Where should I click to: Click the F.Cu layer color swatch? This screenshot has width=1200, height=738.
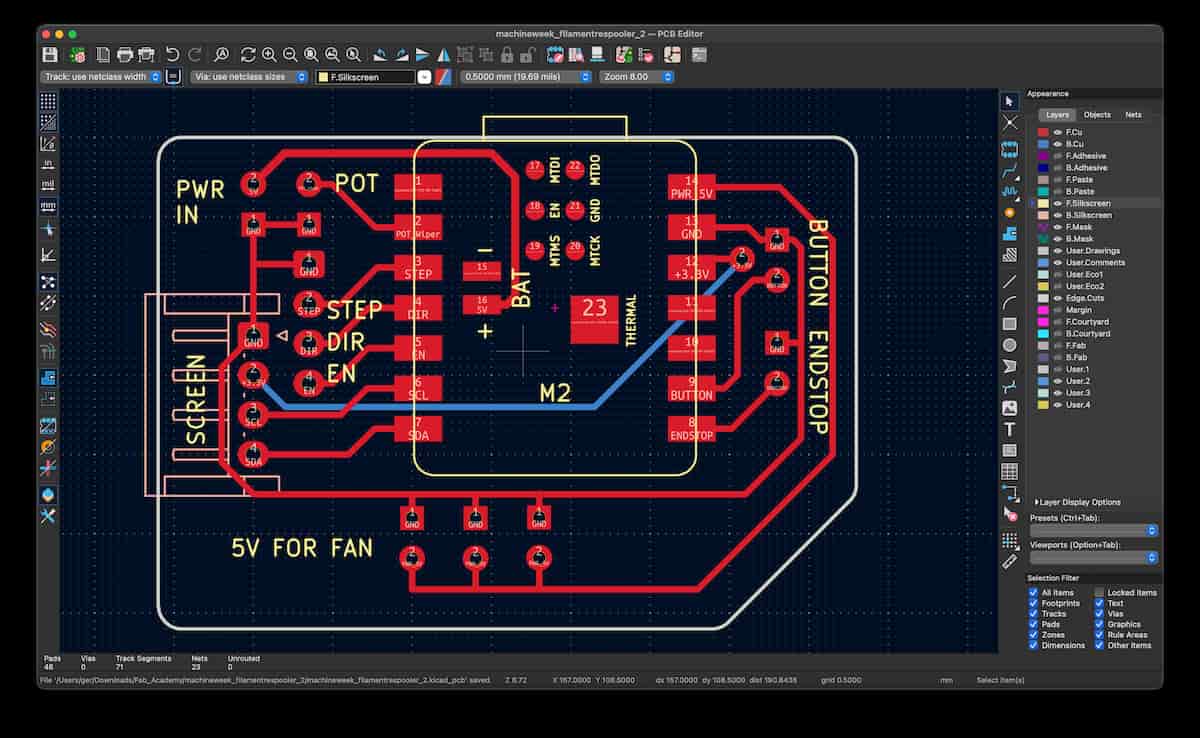coord(1042,132)
